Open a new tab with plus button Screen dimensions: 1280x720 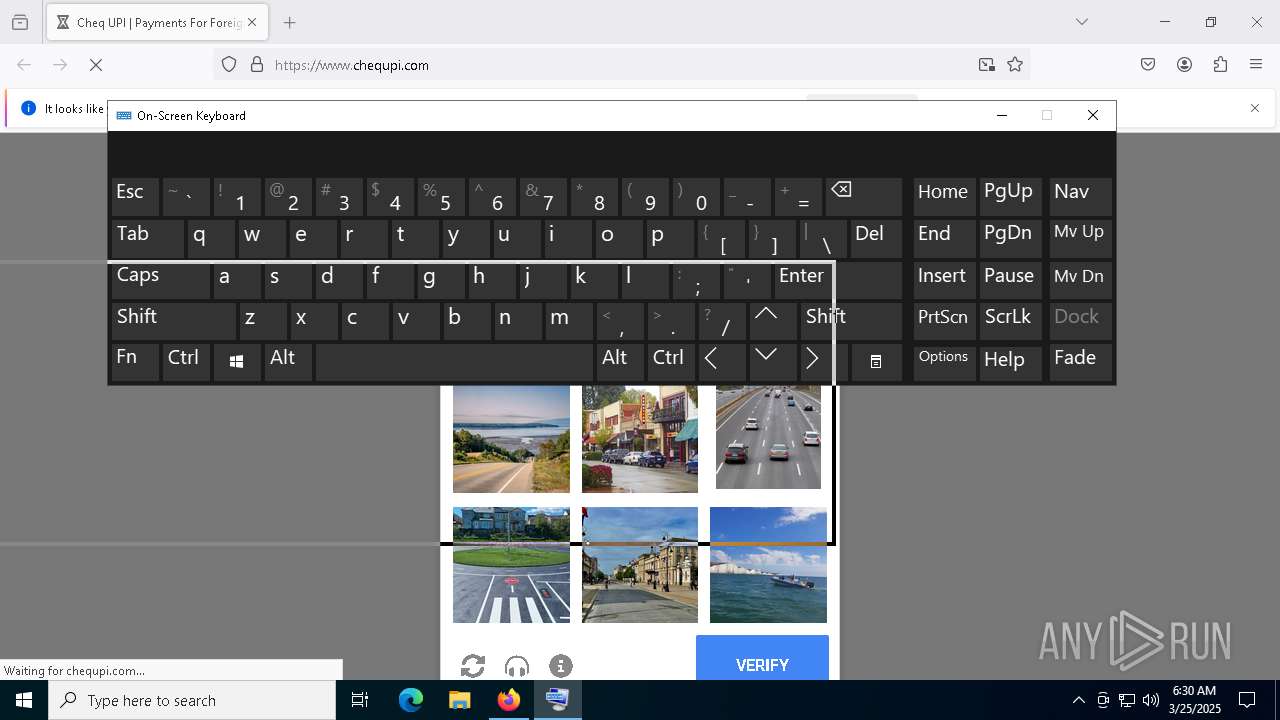coord(289,22)
